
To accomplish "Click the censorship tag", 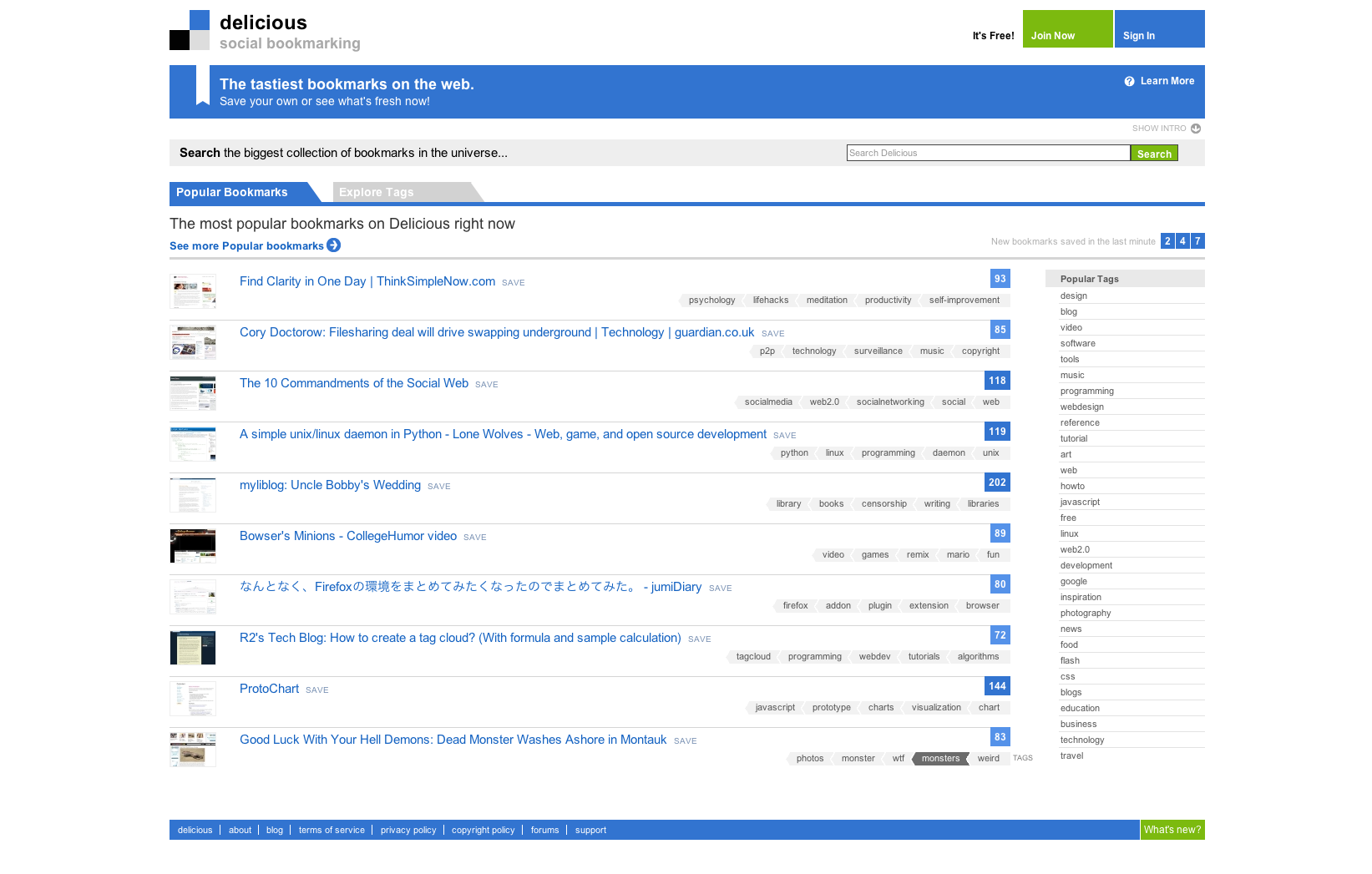I will (x=883, y=504).
